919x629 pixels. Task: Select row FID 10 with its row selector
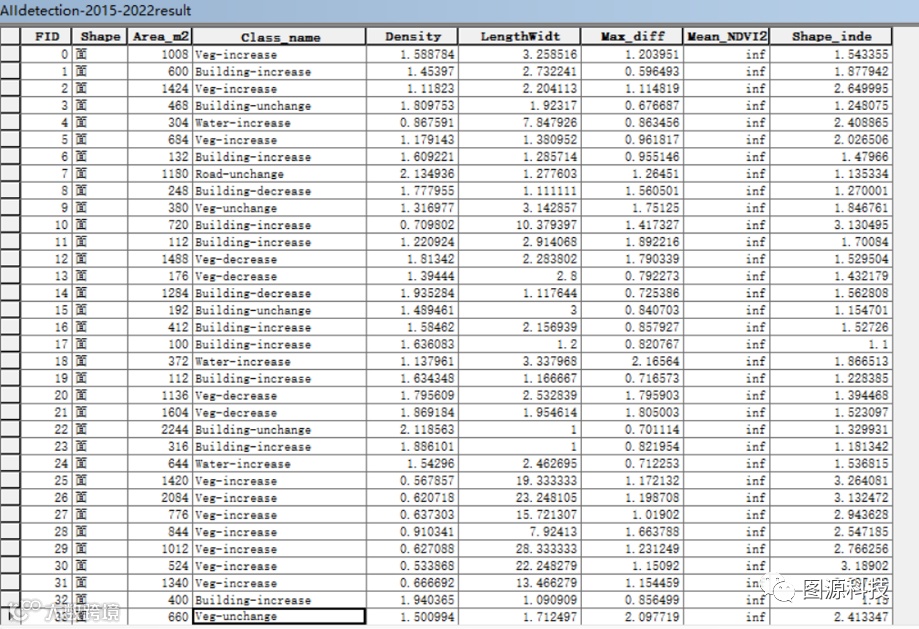click(x=10, y=225)
